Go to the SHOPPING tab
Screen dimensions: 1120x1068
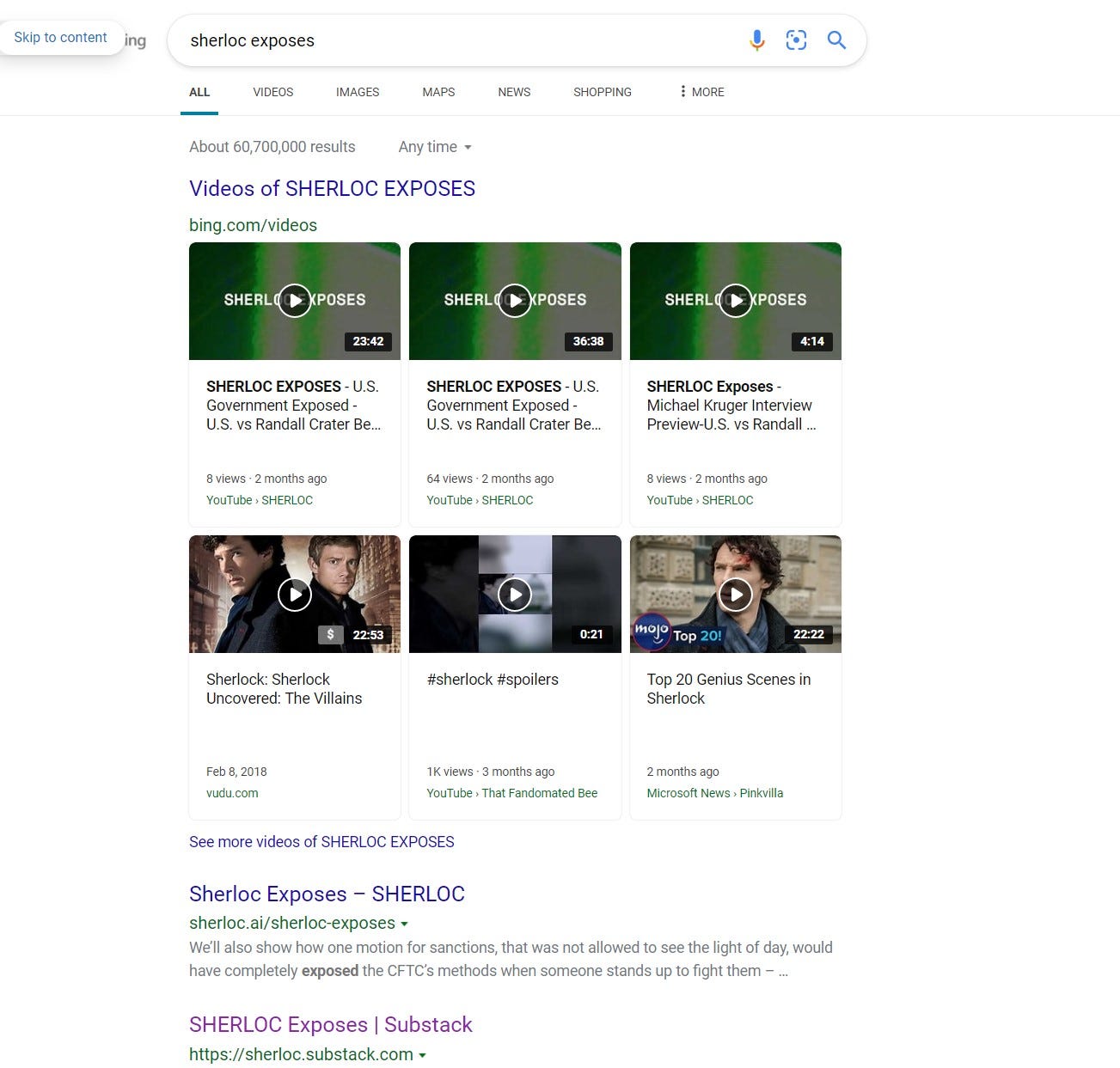(603, 92)
